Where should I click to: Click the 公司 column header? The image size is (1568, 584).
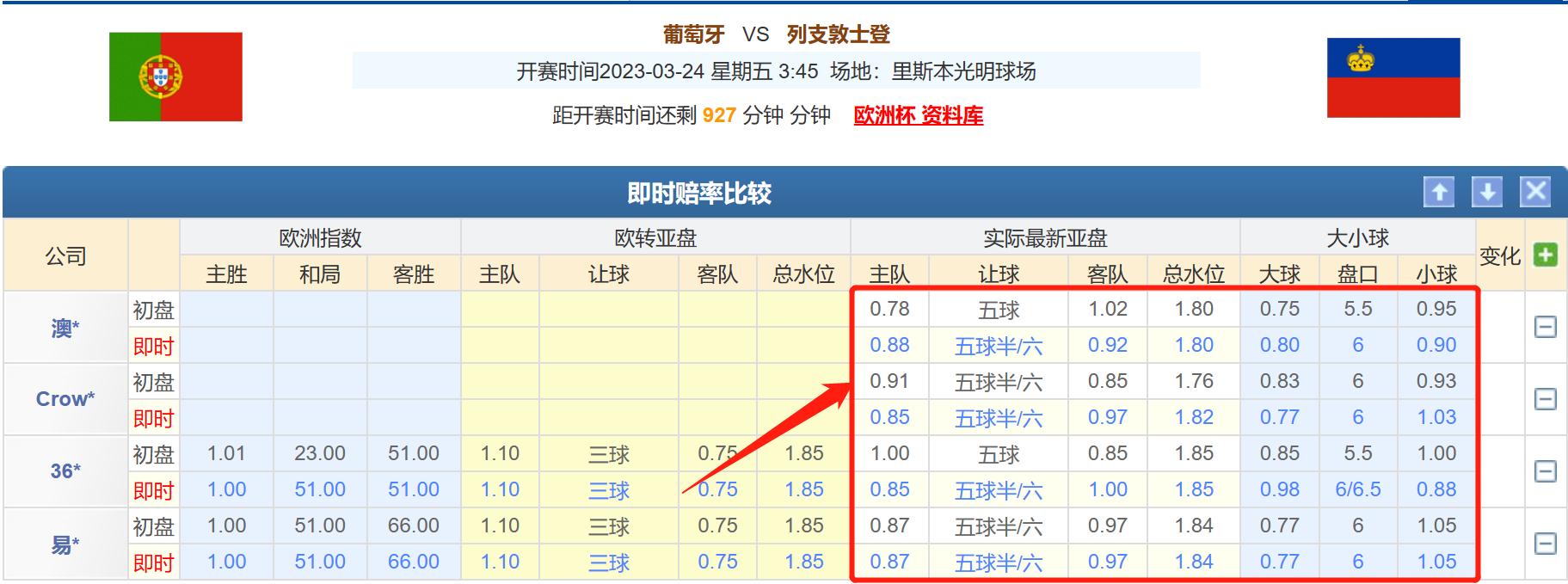(65, 255)
